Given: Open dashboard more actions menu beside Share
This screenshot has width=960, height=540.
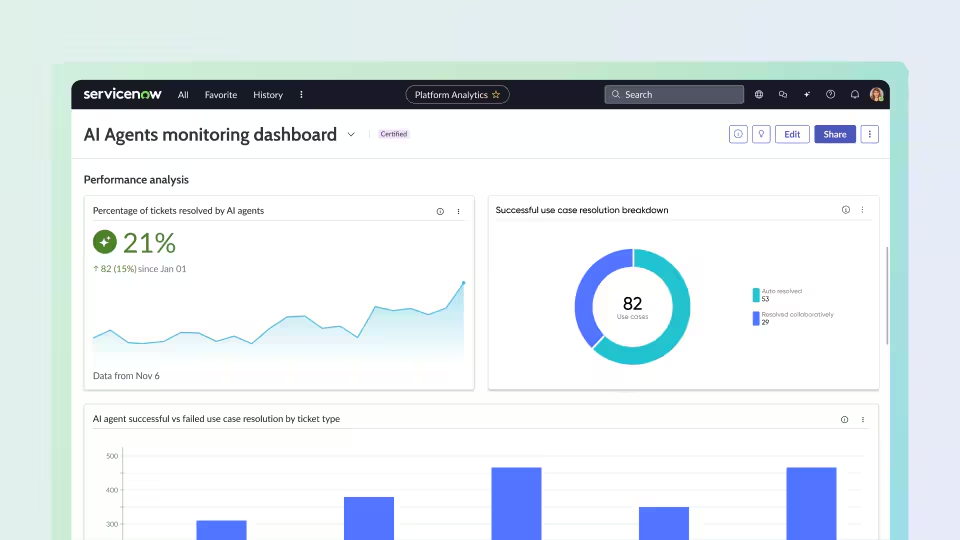Looking at the screenshot, I should (869, 134).
